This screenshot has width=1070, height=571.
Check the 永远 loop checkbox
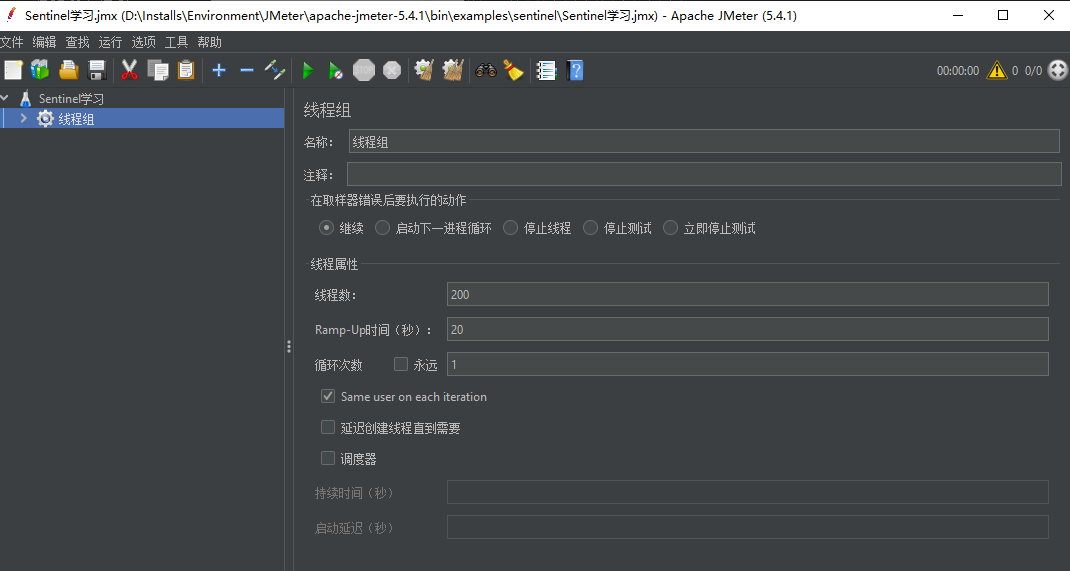click(x=401, y=364)
